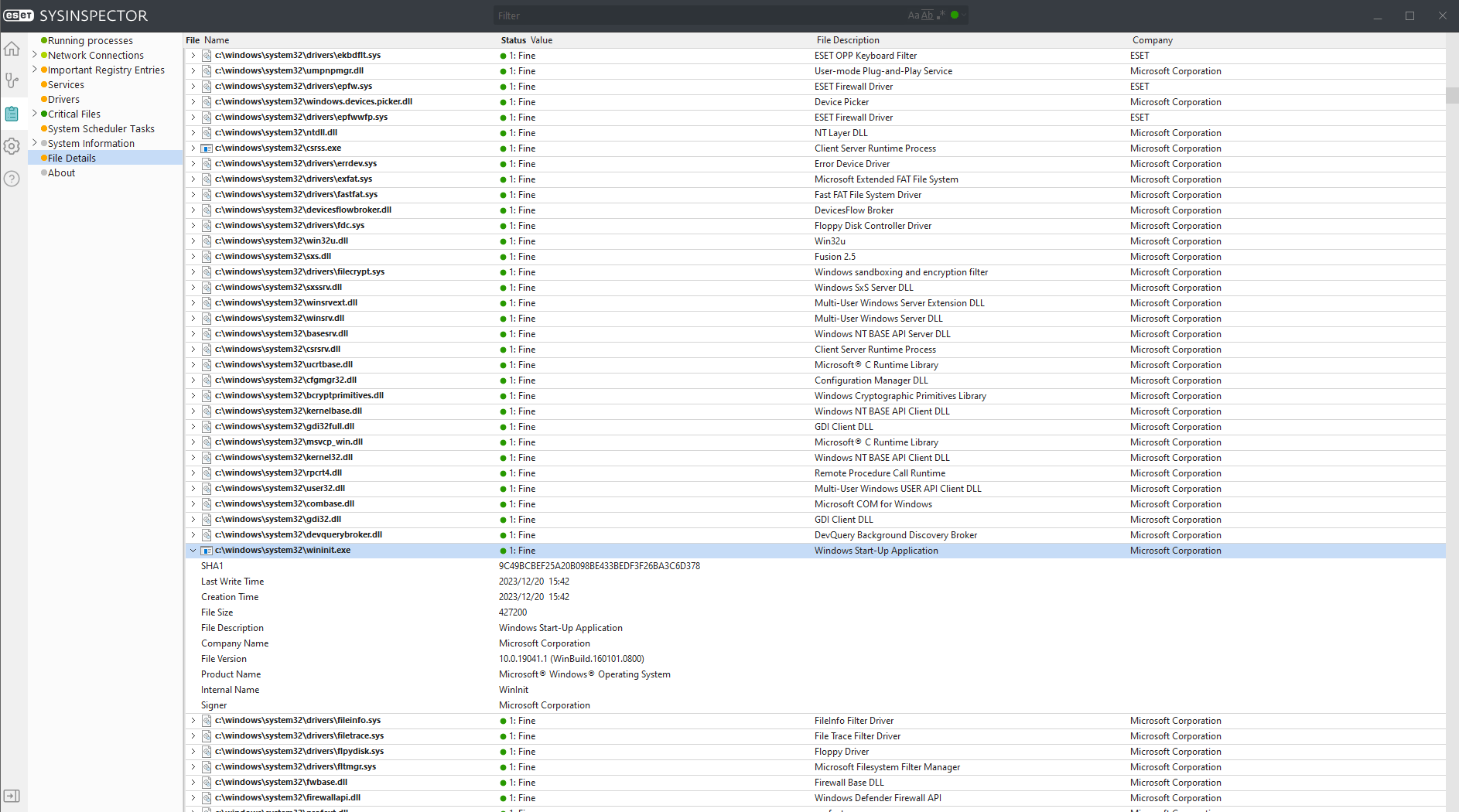Open the Home view in sidebar

(x=12, y=49)
